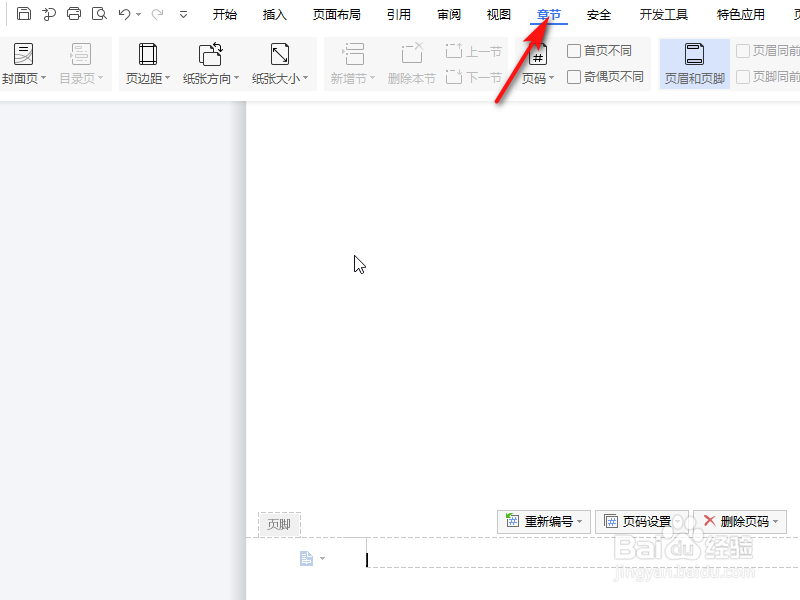Click the 页码 page number icon
Viewport: 800px width, 600px height.
coord(538,55)
